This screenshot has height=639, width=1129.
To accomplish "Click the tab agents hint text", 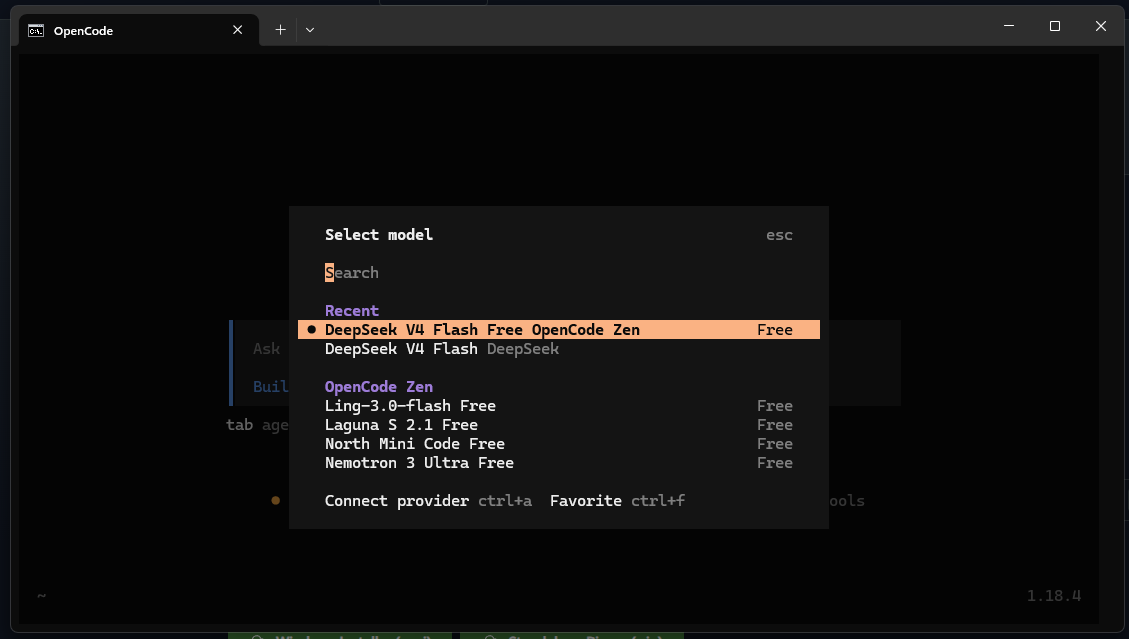I will (x=257, y=425).
